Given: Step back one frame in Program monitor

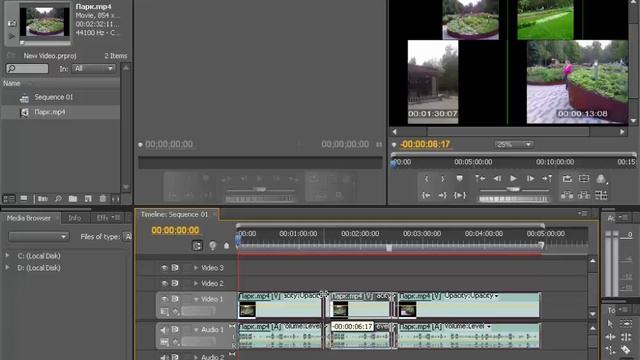Looking at the screenshot, I should 497,178.
